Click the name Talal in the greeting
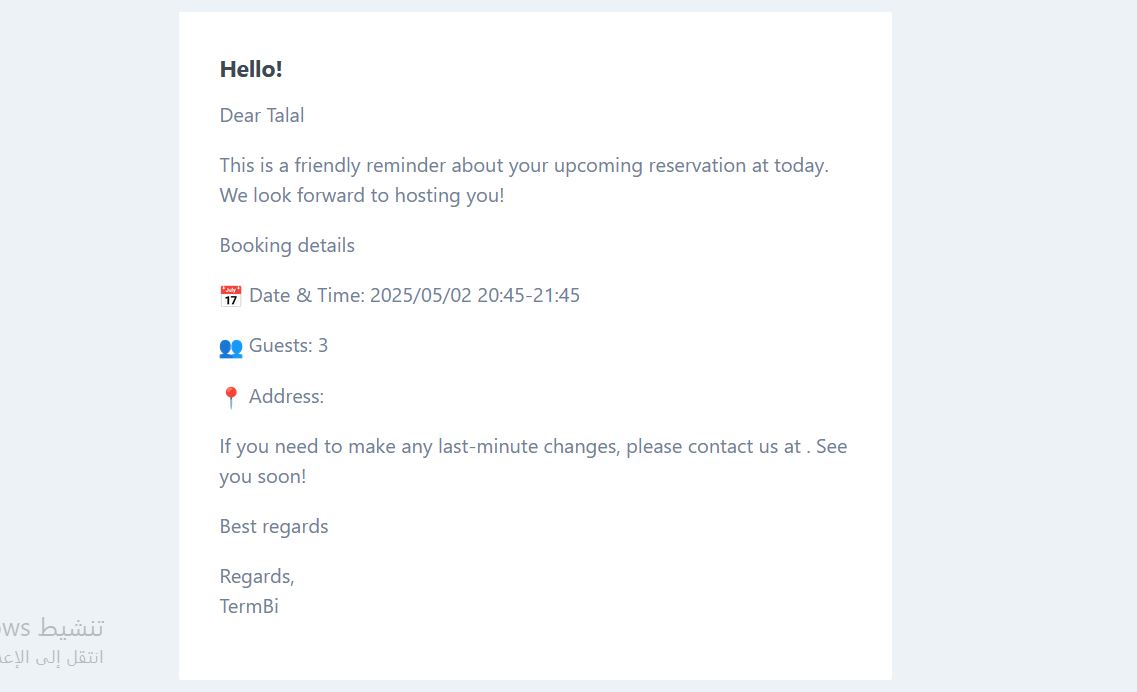 (x=285, y=115)
